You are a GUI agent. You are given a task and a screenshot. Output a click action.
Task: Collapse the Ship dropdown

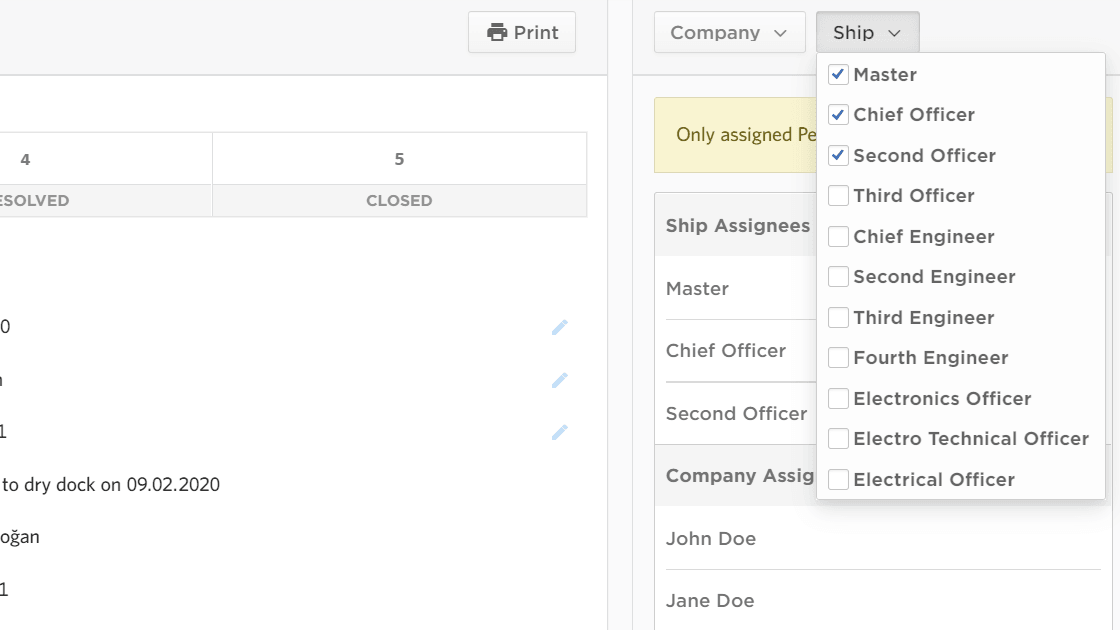click(x=867, y=33)
